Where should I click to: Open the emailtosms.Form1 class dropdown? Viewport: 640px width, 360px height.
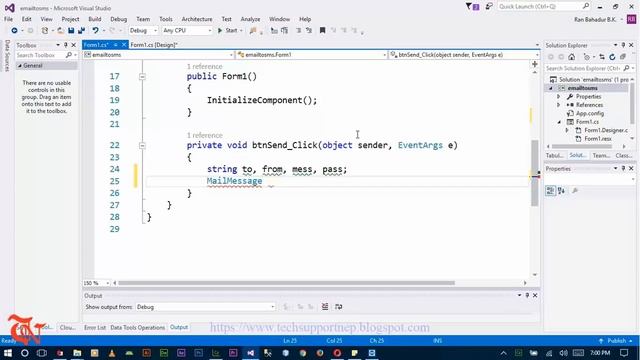point(311,55)
